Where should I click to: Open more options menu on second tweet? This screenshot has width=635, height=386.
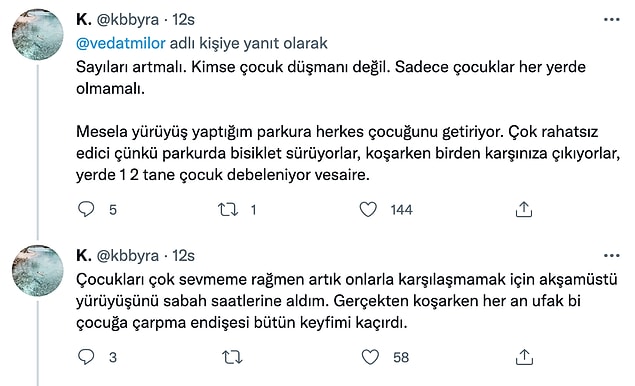(x=612, y=256)
